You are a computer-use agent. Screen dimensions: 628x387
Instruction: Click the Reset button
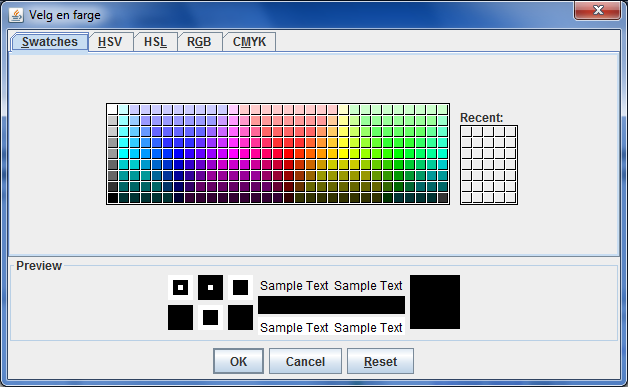[x=380, y=361]
